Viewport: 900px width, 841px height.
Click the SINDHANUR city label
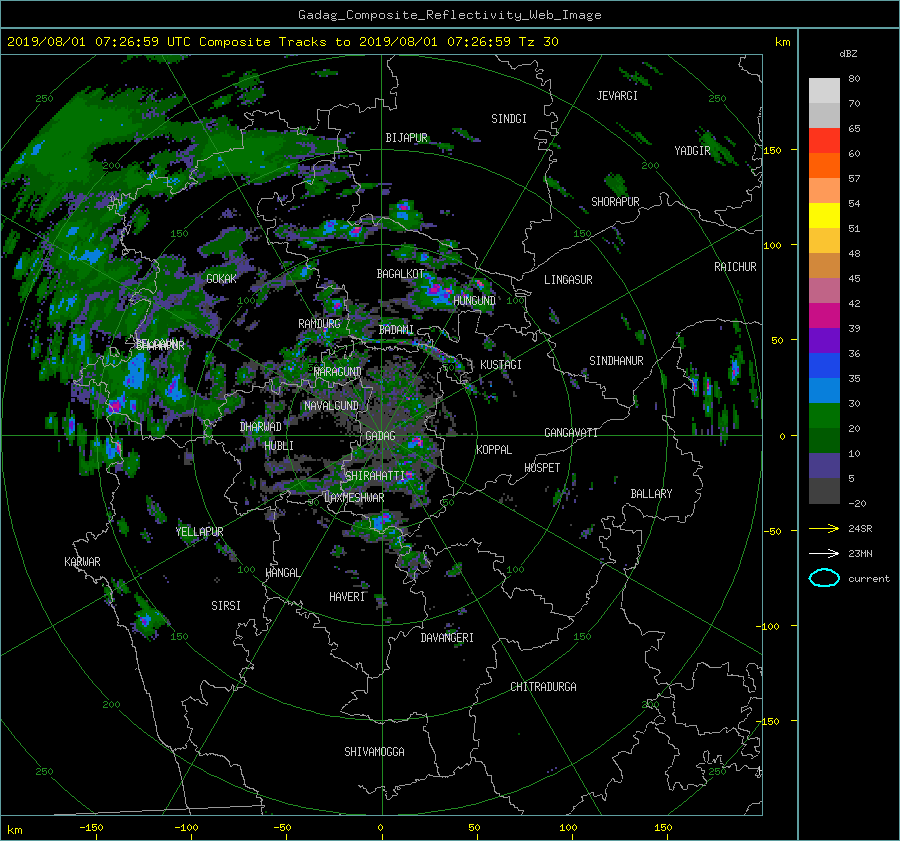click(x=616, y=361)
